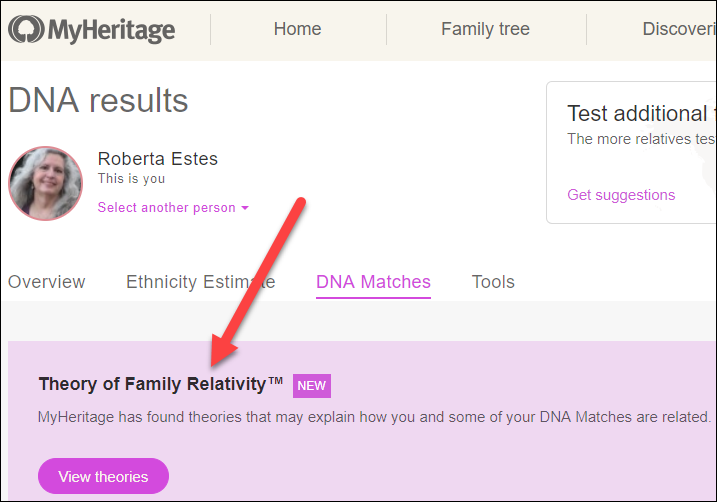This screenshot has width=717, height=502.
Task: Click the 'This is you' label
Action: click(131, 179)
